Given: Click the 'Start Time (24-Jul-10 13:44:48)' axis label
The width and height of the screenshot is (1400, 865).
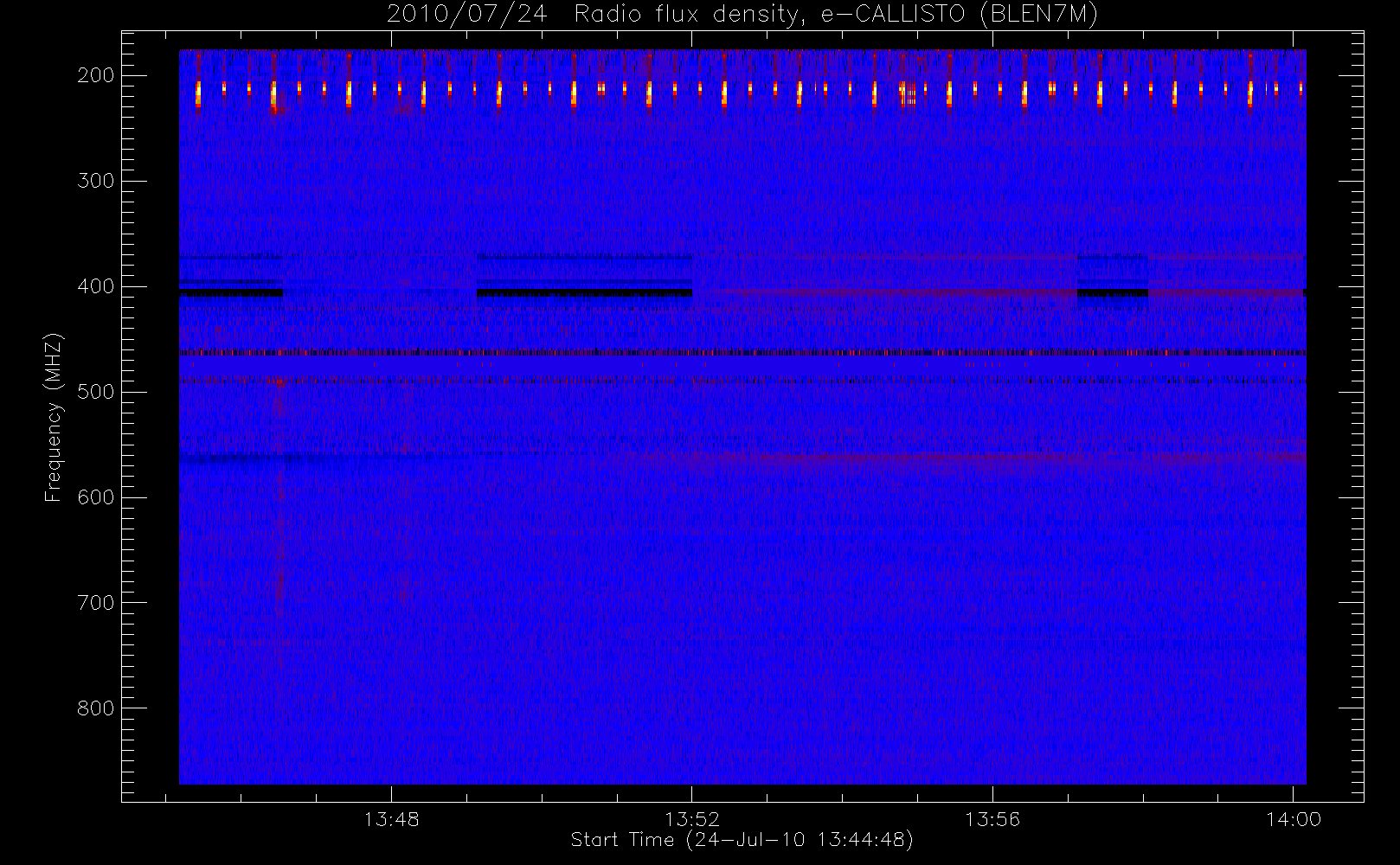Looking at the screenshot, I should 742,840.
